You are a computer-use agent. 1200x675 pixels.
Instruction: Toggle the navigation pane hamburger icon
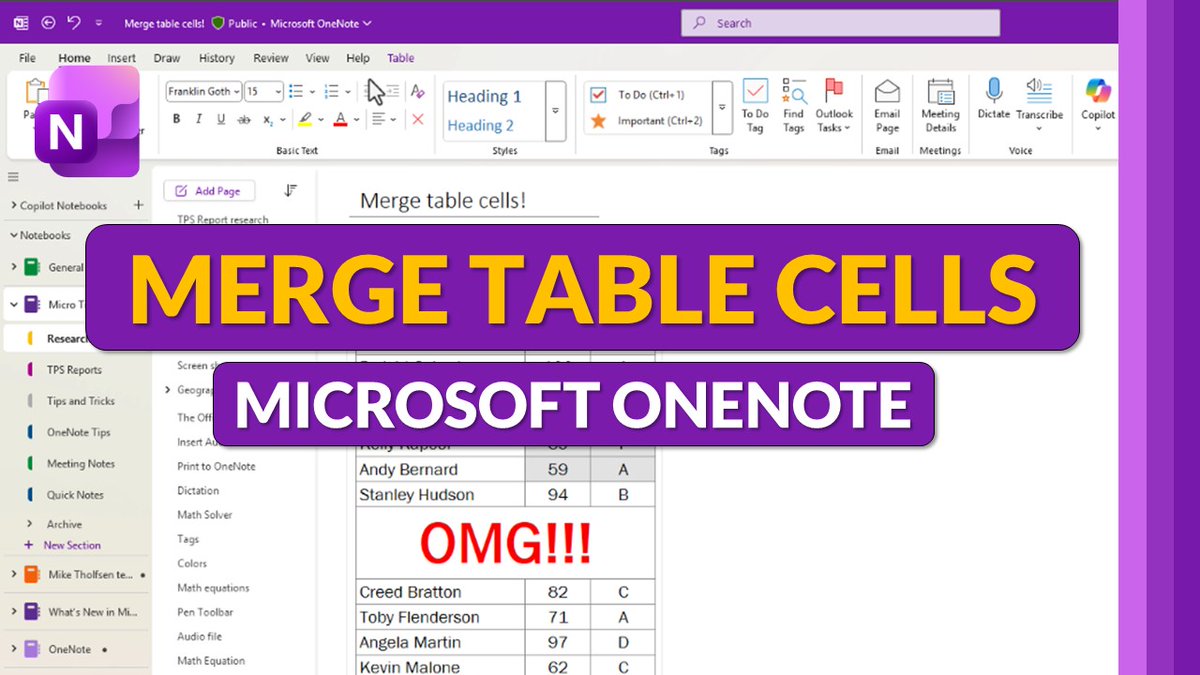tap(14, 177)
